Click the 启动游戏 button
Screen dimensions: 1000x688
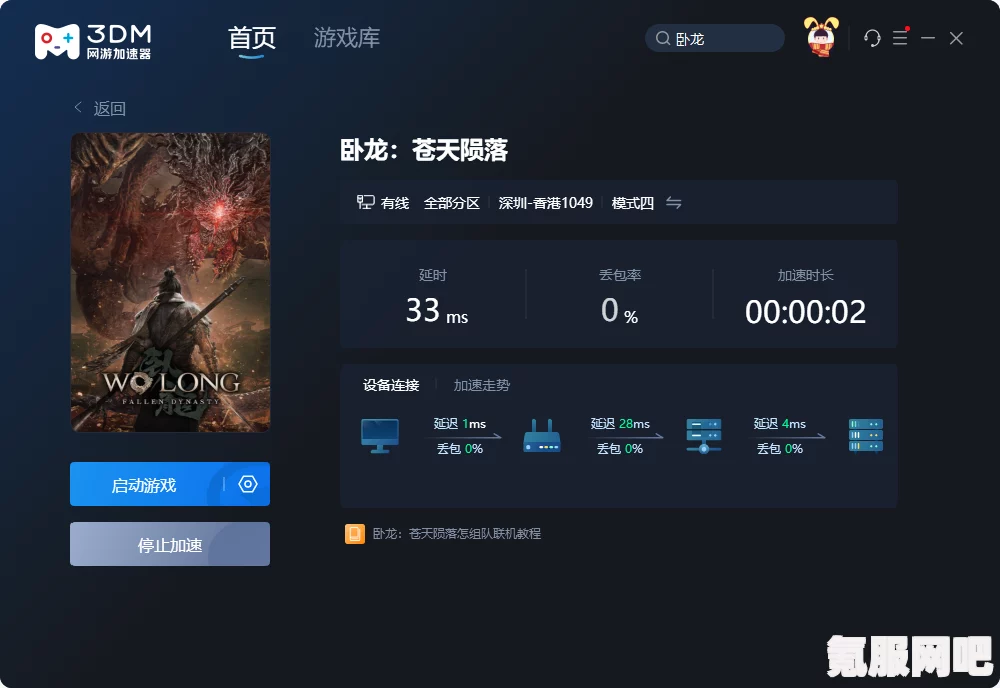144,485
